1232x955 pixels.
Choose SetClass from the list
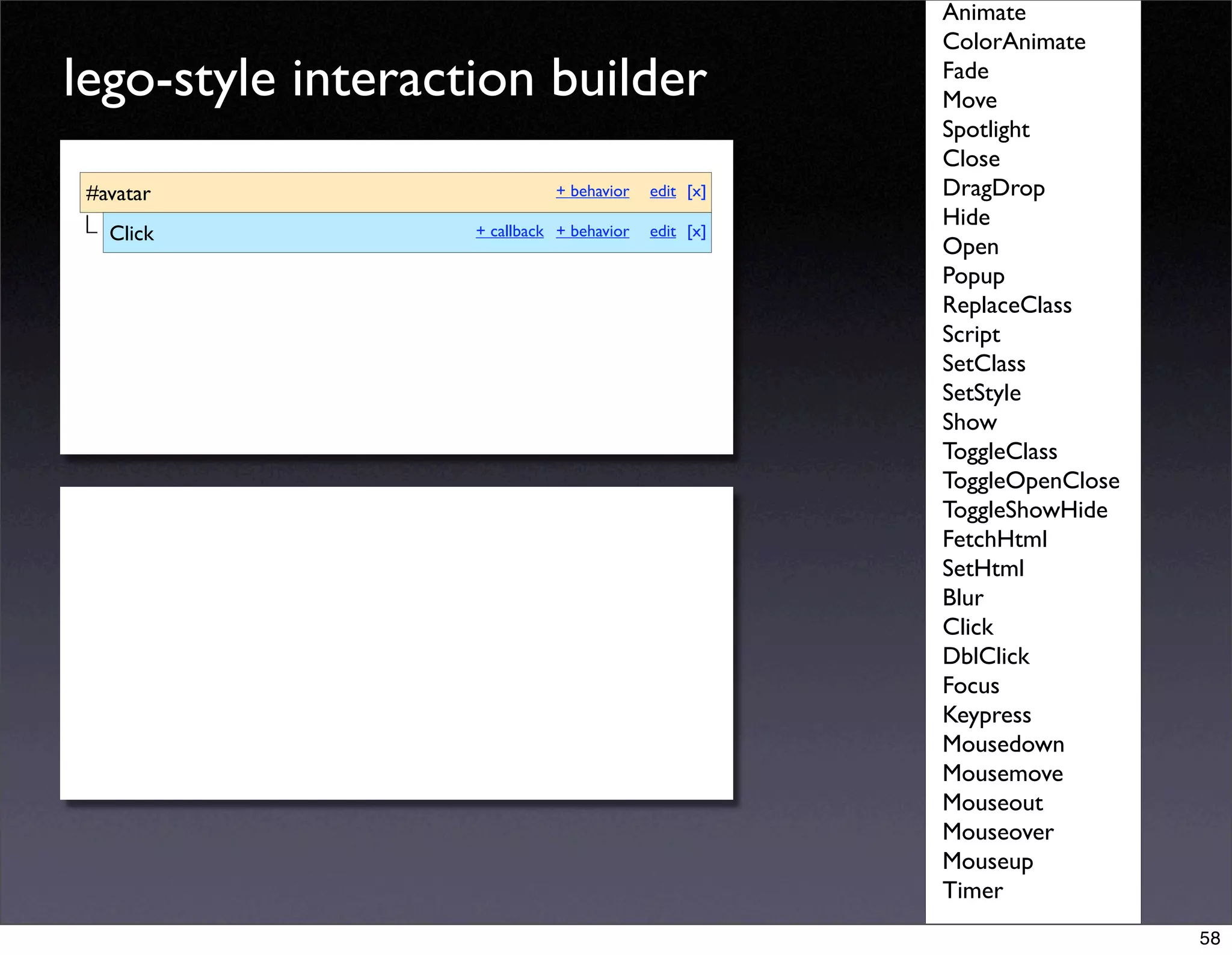984,363
